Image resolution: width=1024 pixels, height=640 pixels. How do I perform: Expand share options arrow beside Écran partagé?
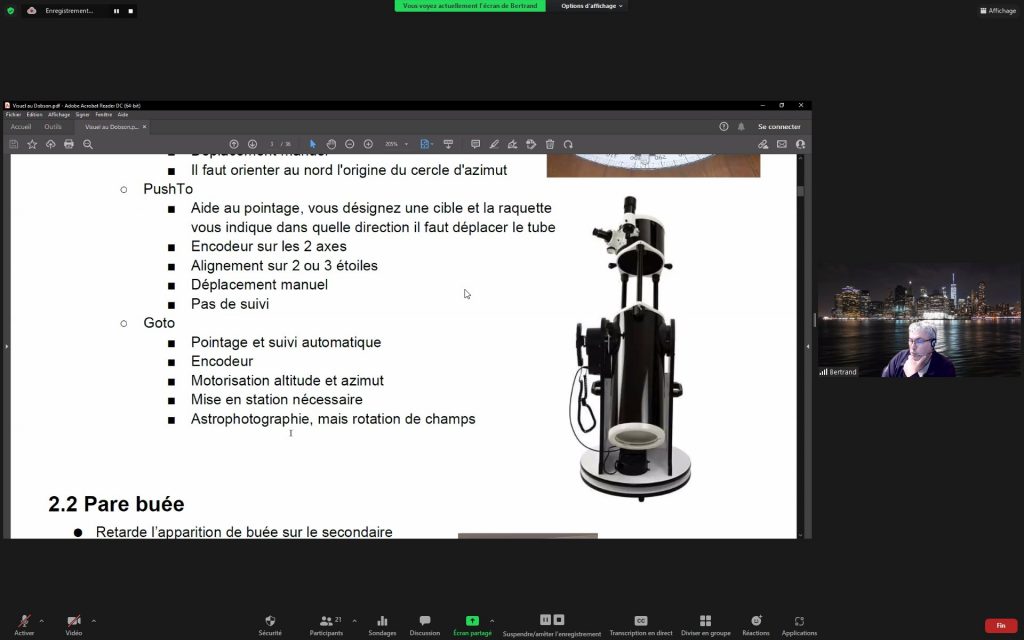point(492,620)
